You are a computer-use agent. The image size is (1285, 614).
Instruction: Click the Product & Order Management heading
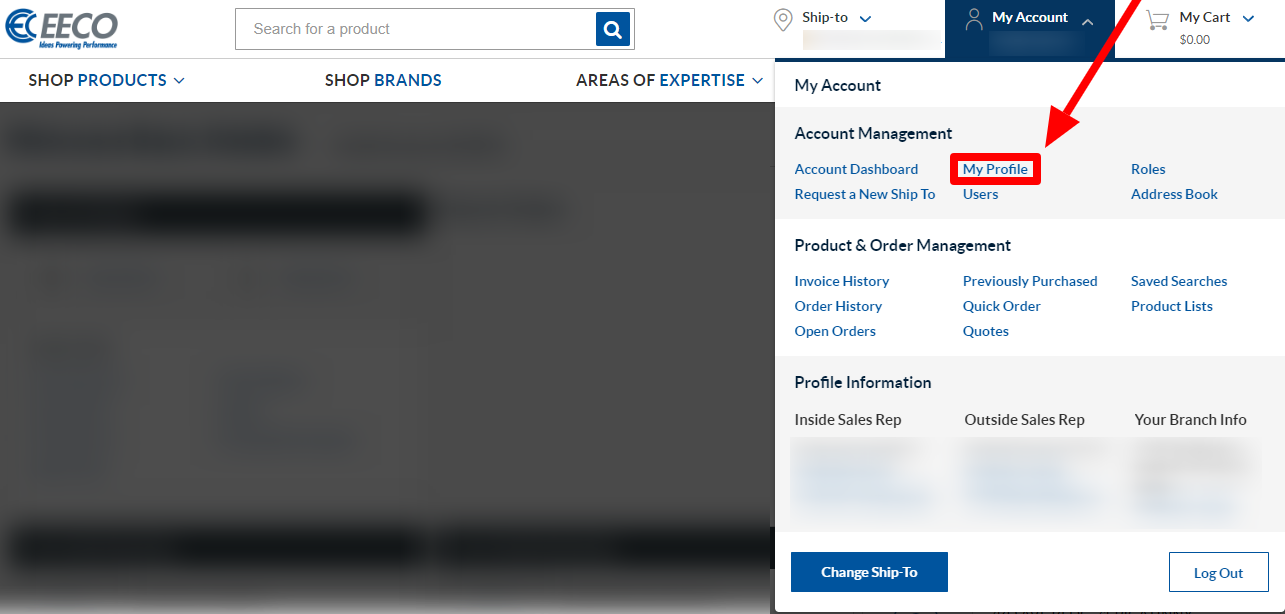(x=903, y=245)
